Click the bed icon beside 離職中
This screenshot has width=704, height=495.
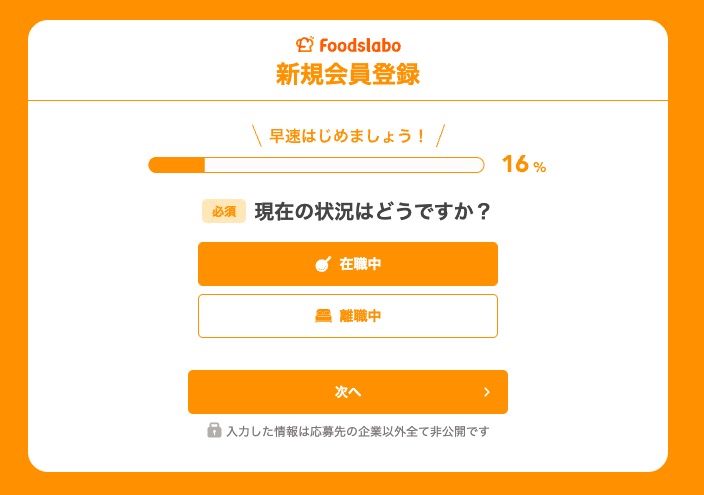click(x=323, y=316)
